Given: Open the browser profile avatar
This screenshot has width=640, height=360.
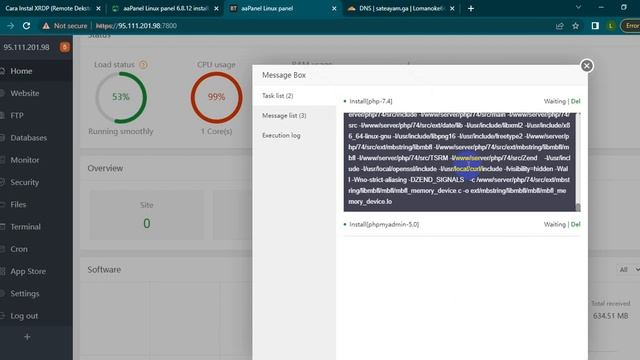Looking at the screenshot, I should click(611, 26).
